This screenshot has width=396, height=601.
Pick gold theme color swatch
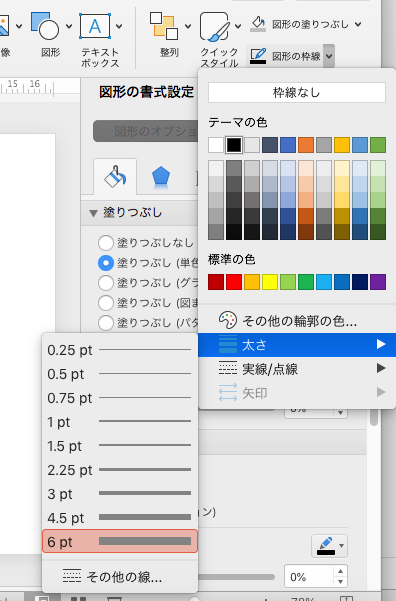coord(342,145)
